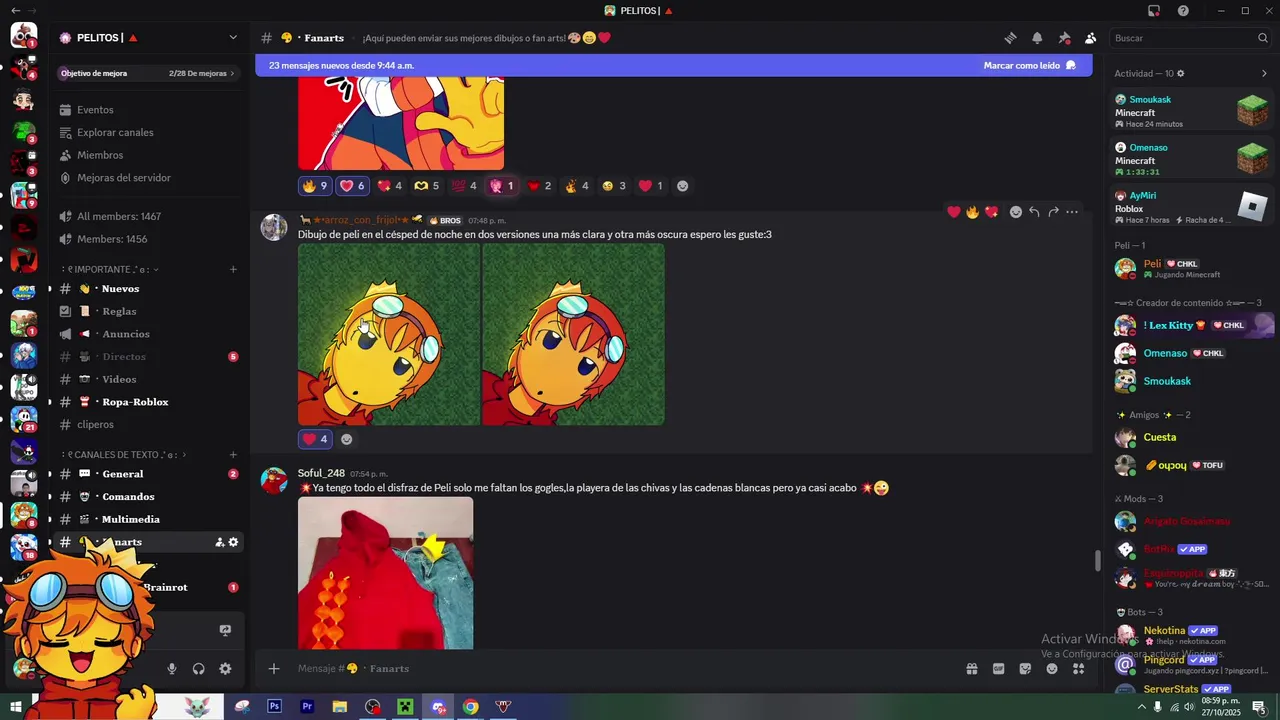Open Eventos in the sidebar
This screenshot has height=720, width=1280.
point(148,110)
